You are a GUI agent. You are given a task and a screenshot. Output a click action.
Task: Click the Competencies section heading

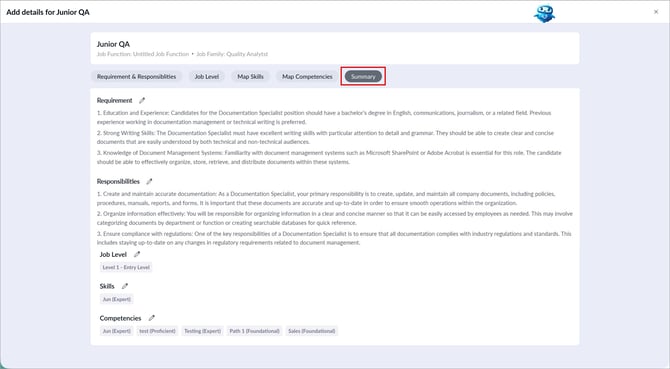coord(120,318)
